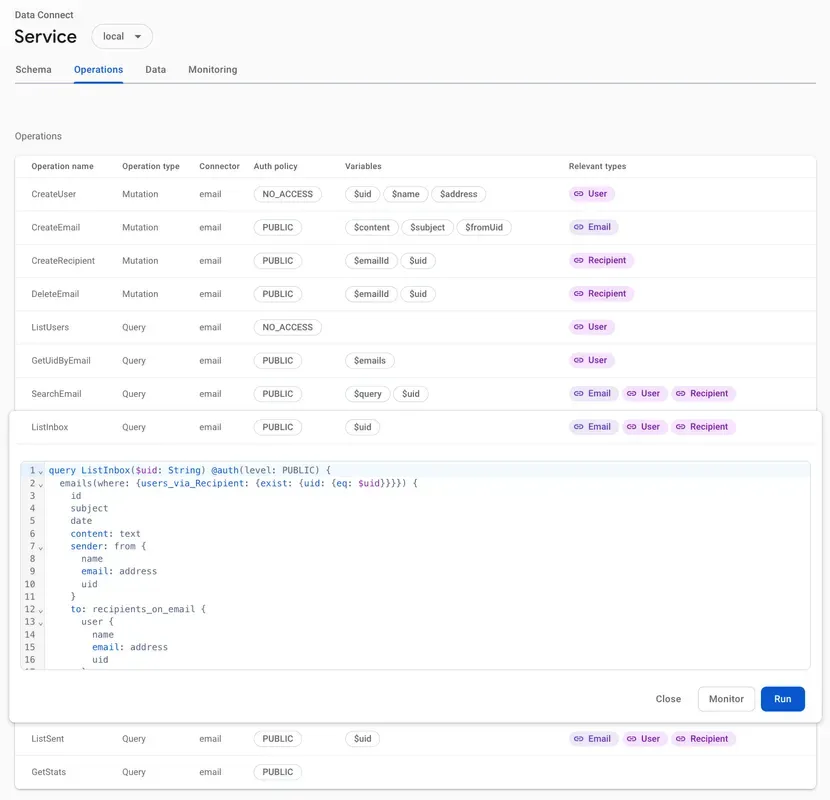Select the ListSent operation row

(x=415, y=739)
